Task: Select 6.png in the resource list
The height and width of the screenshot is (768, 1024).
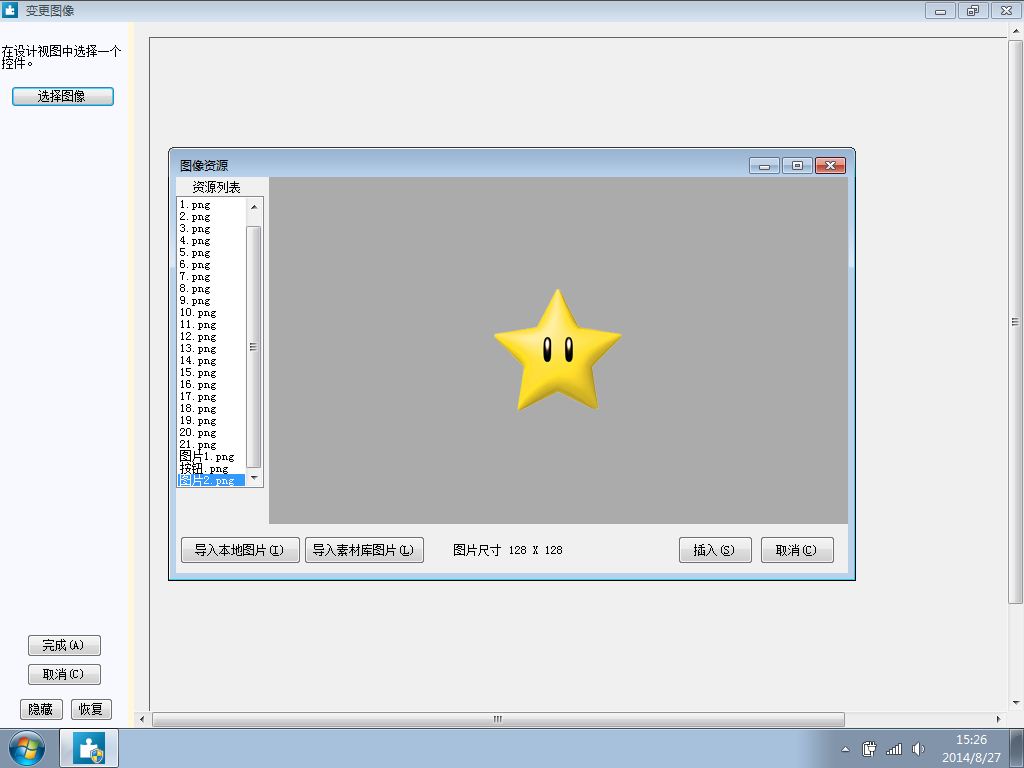Action: 211,264
